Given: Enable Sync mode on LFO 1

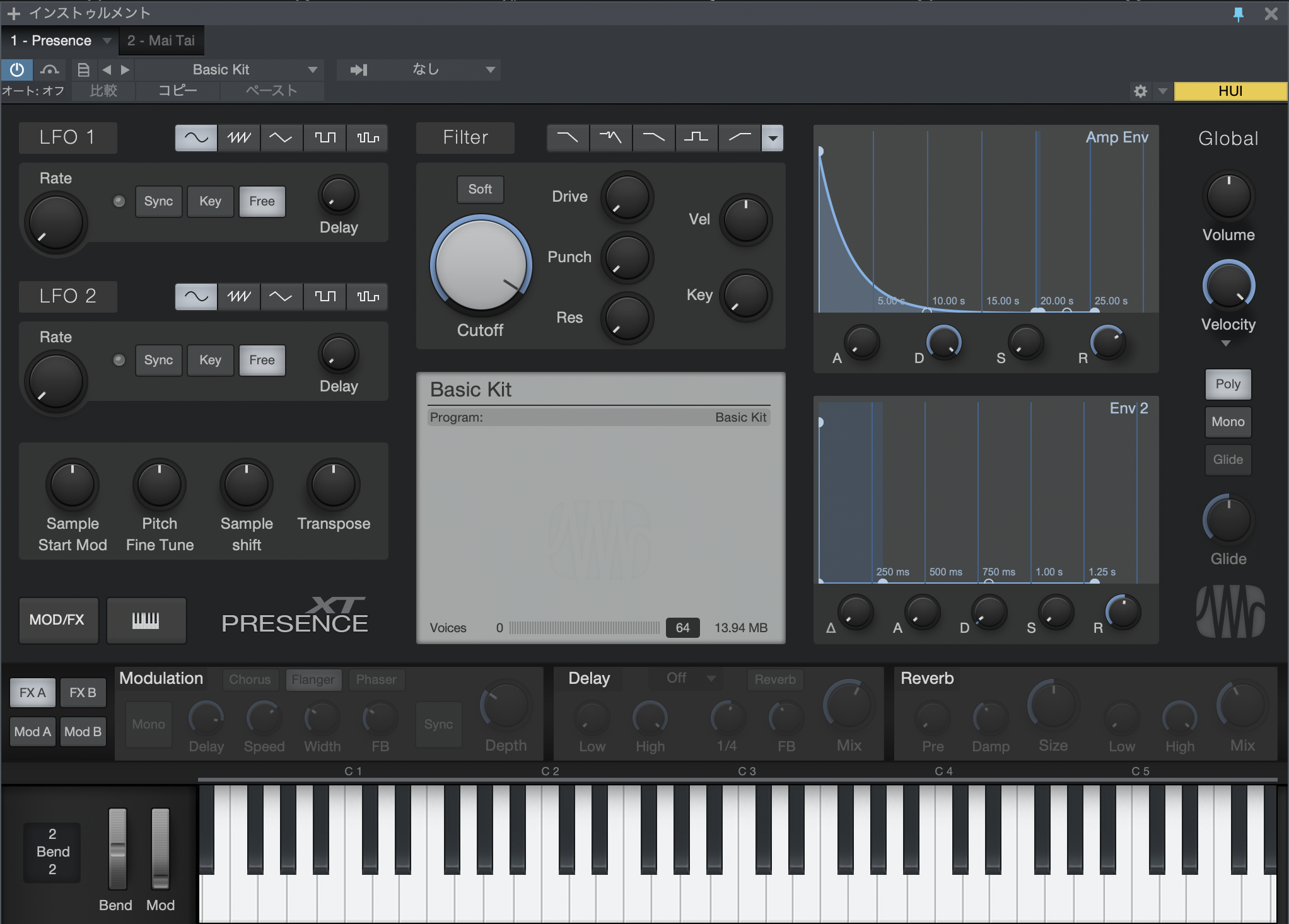Looking at the screenshot, I should 158,201.
